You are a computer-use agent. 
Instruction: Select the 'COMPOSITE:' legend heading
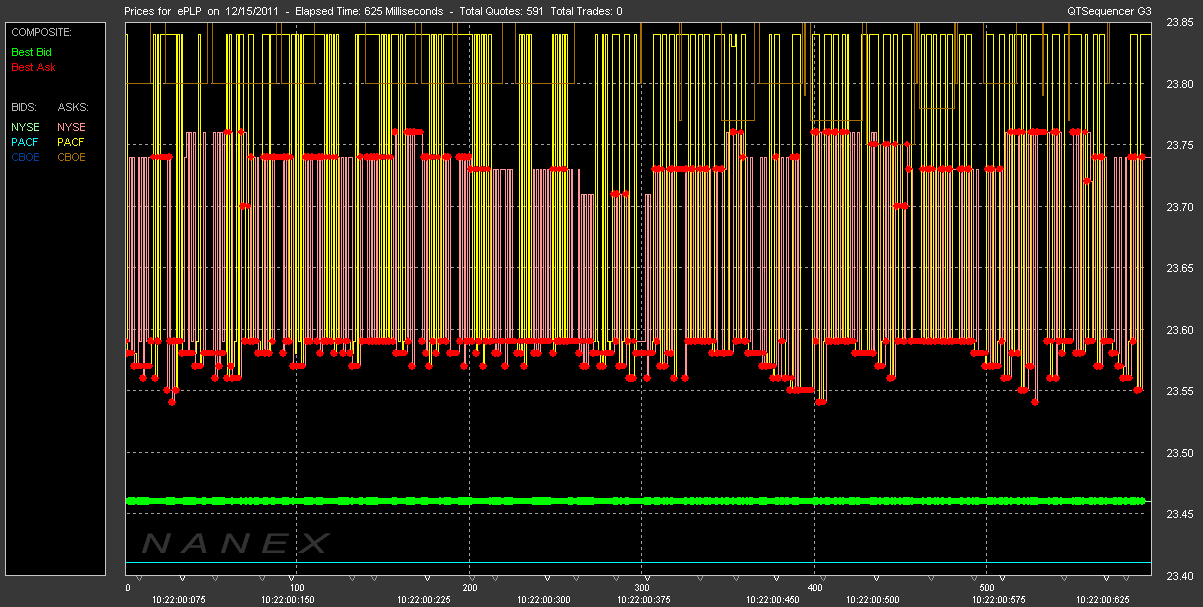[x=42, y=32]
